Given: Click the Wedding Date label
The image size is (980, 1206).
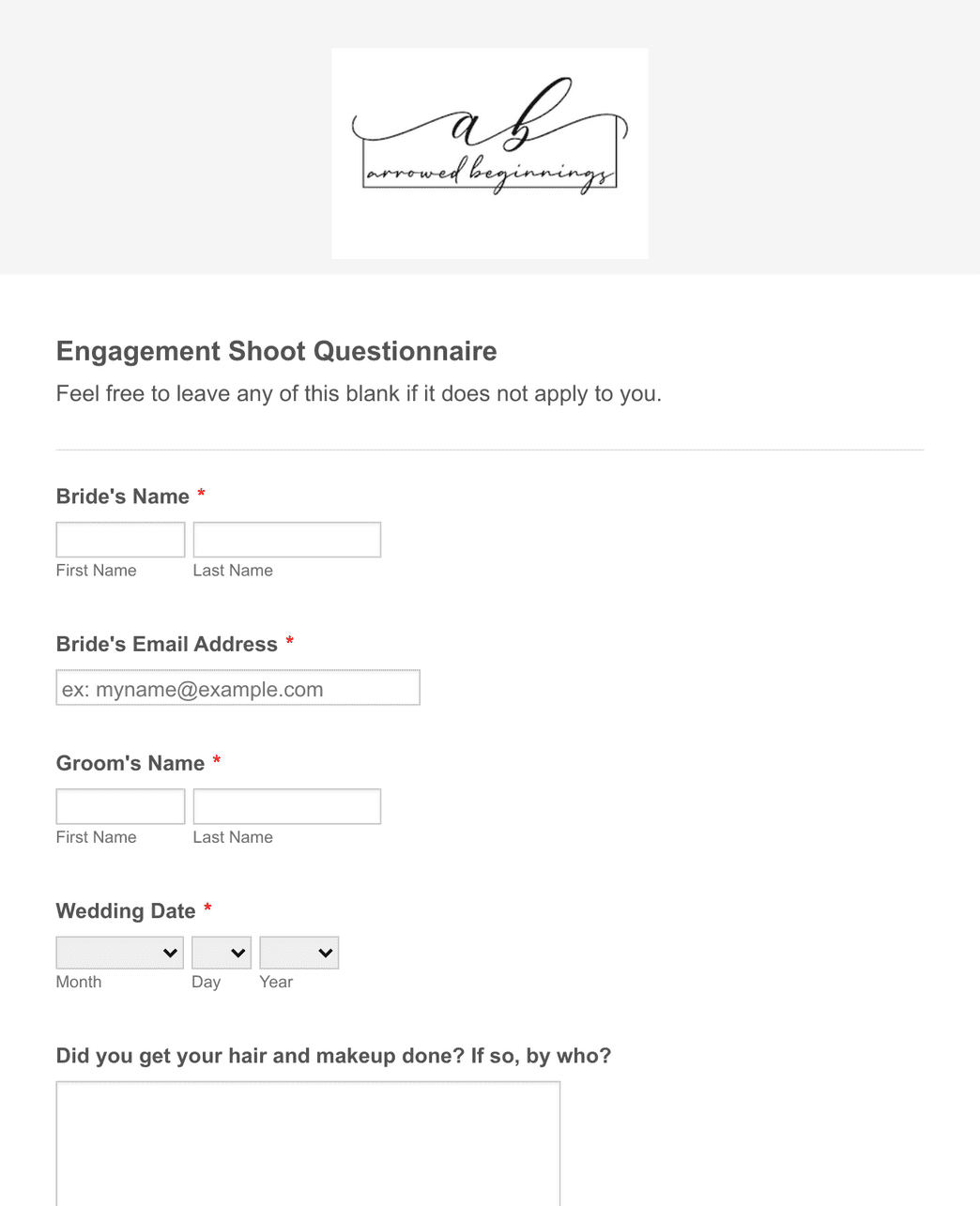Looking at the screenshot, I should click(x=126, y=910).
